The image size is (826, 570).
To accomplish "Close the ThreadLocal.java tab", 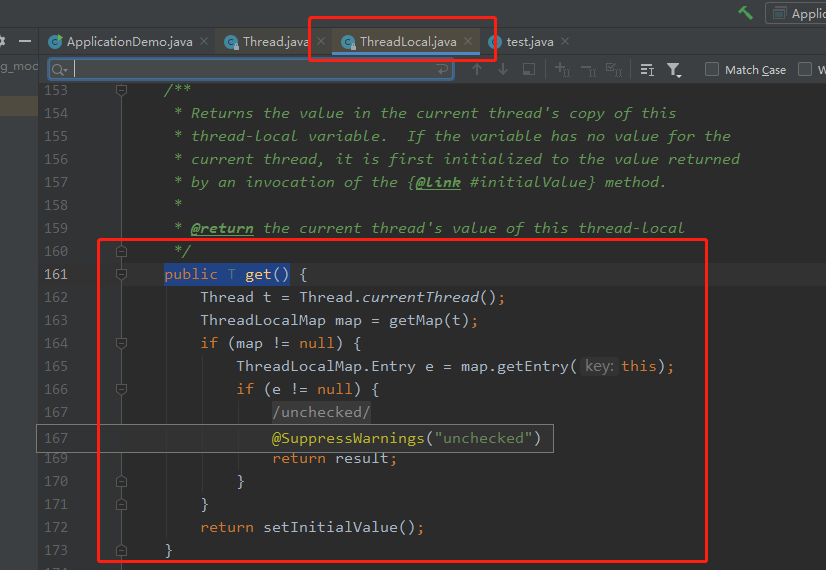I will pyautogui.click(x=468, y=41).
